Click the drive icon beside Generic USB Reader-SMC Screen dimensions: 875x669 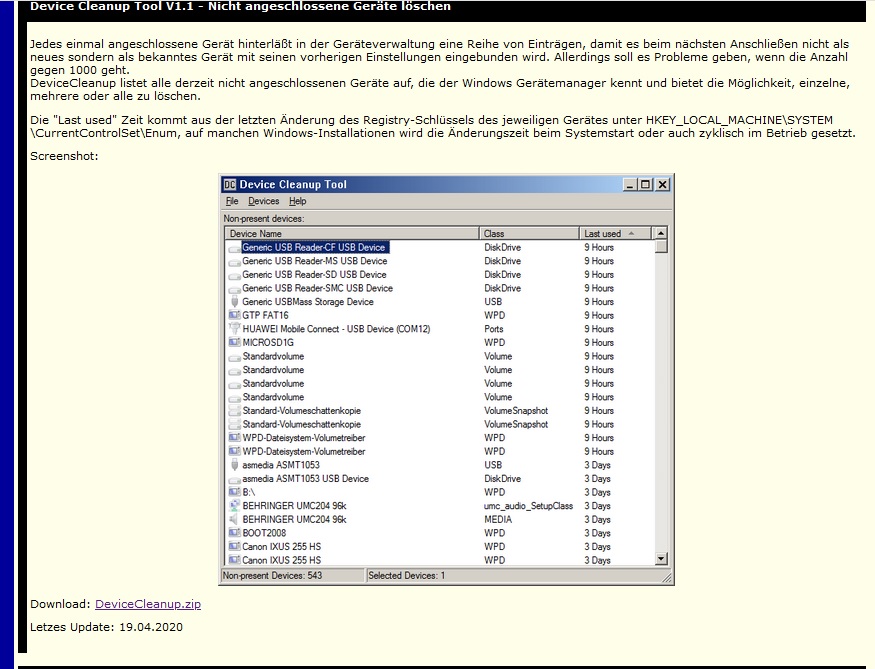[234, 289]
